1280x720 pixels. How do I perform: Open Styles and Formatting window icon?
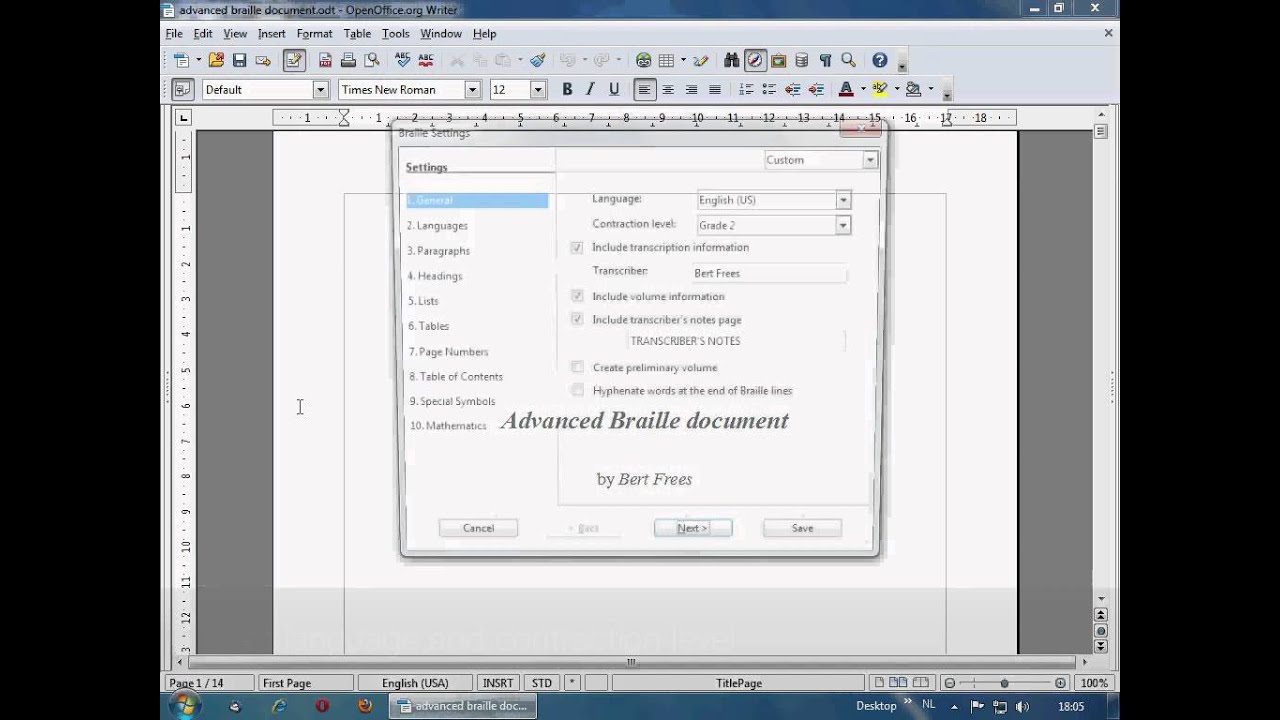[182, 89]
